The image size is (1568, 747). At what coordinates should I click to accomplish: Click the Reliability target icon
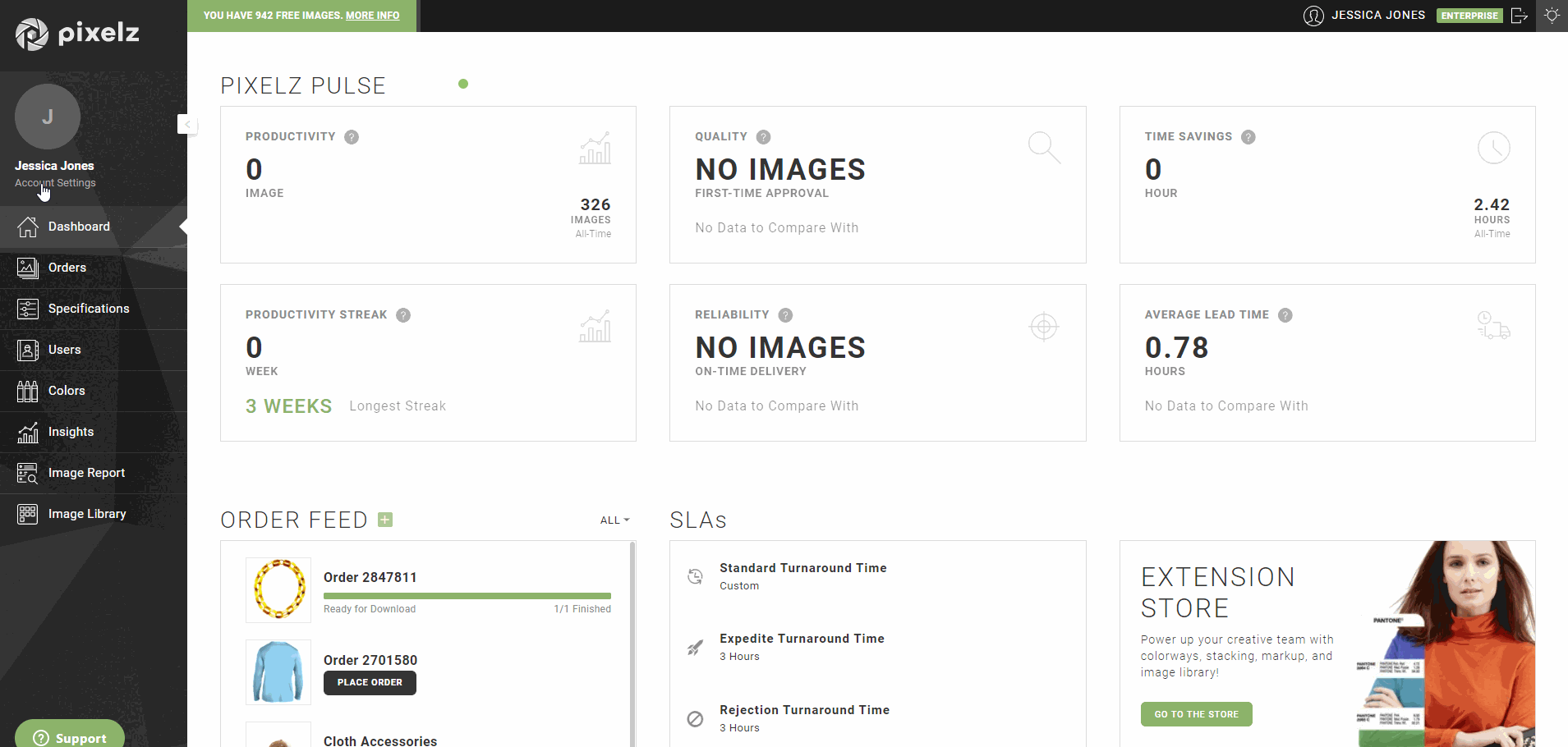tap(1044, 327)
